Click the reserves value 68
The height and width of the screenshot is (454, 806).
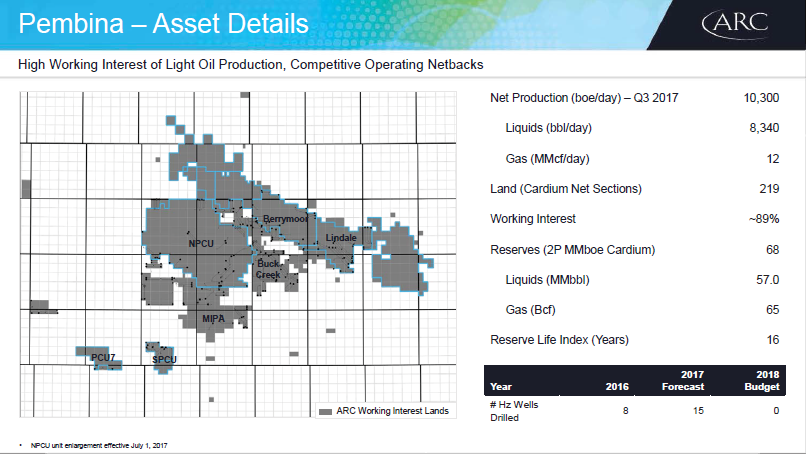(x=773, y=250)
